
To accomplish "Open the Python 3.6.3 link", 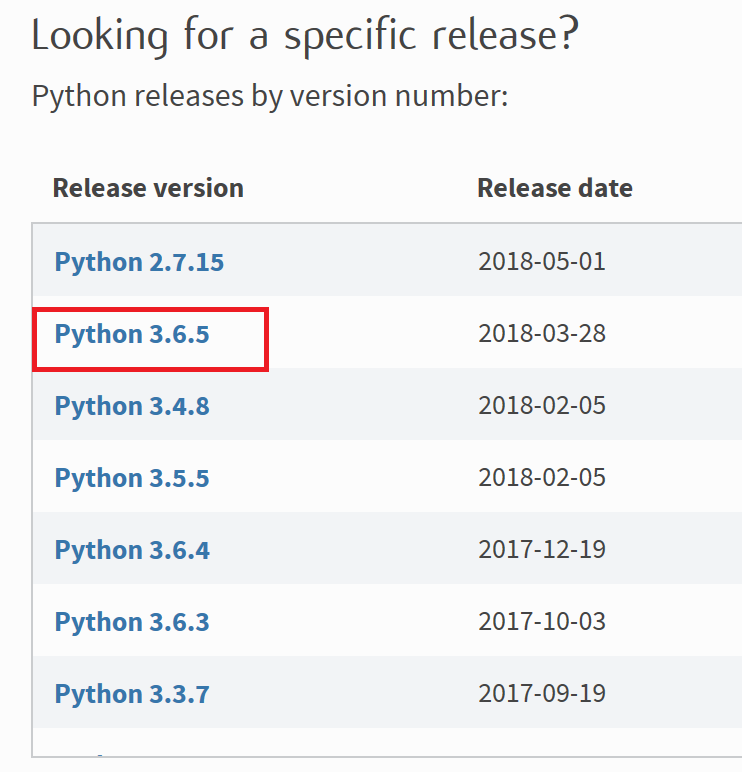I will (132, 622).
